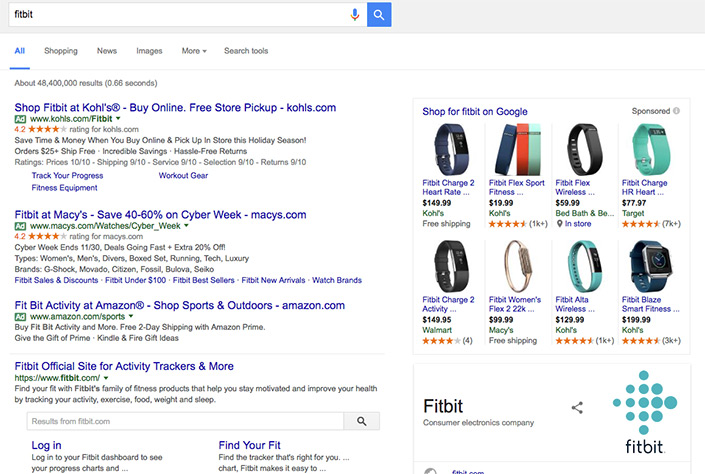This screenshot has width=705, height=474.
Task: Click the Fitbit Alta Wireless title
Action: 575,304
